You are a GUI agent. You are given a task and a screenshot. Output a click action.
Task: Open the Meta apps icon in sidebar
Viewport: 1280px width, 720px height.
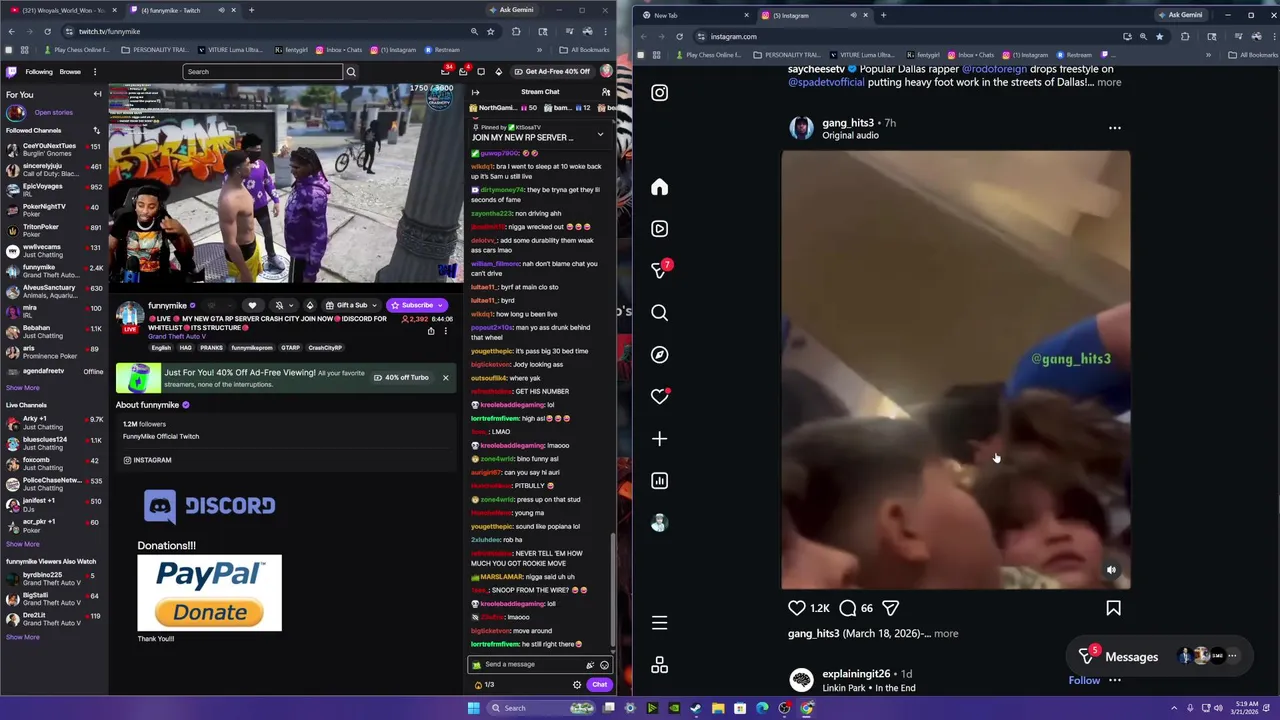(x=659, y=665)
